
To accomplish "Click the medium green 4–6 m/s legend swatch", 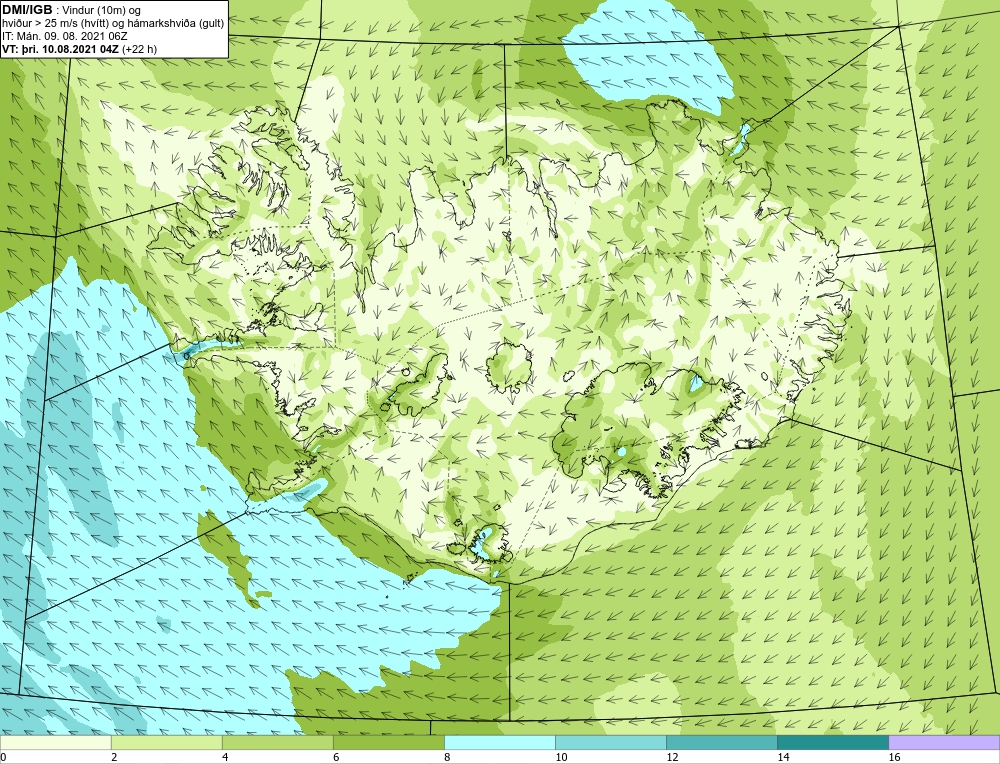I will pos(277,742).
